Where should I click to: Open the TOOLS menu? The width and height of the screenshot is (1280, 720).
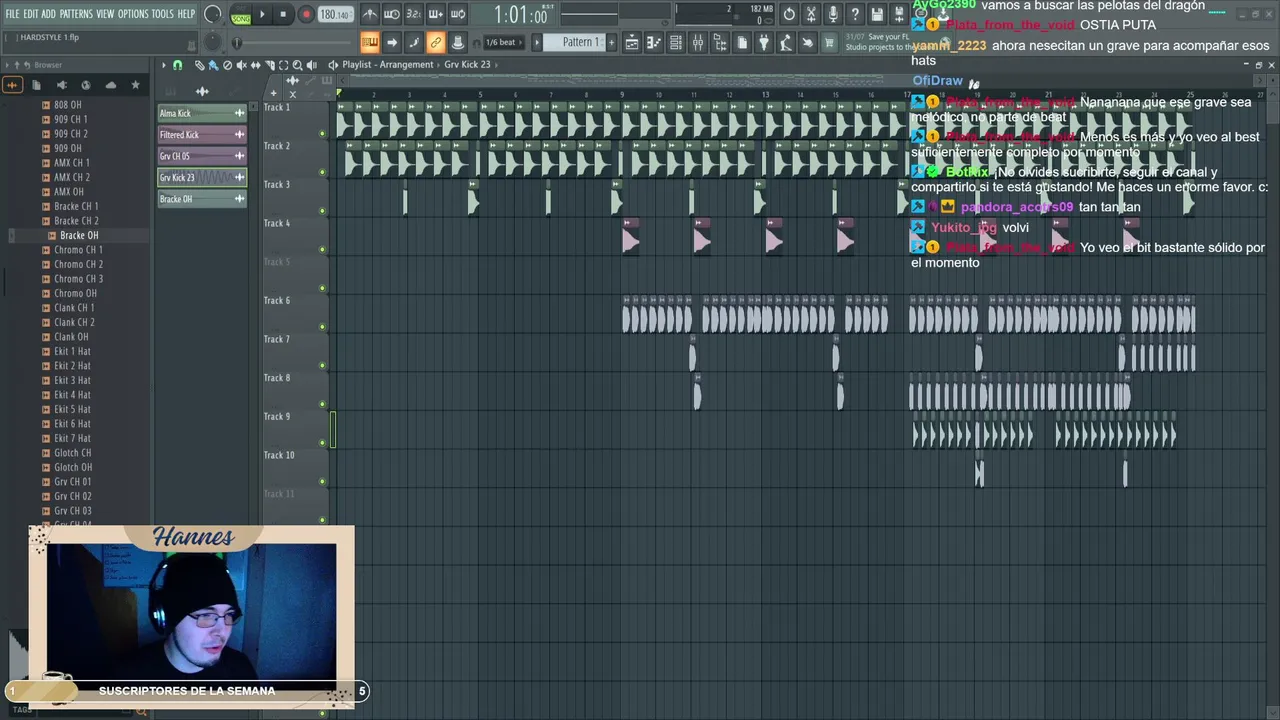pos(162,14)
